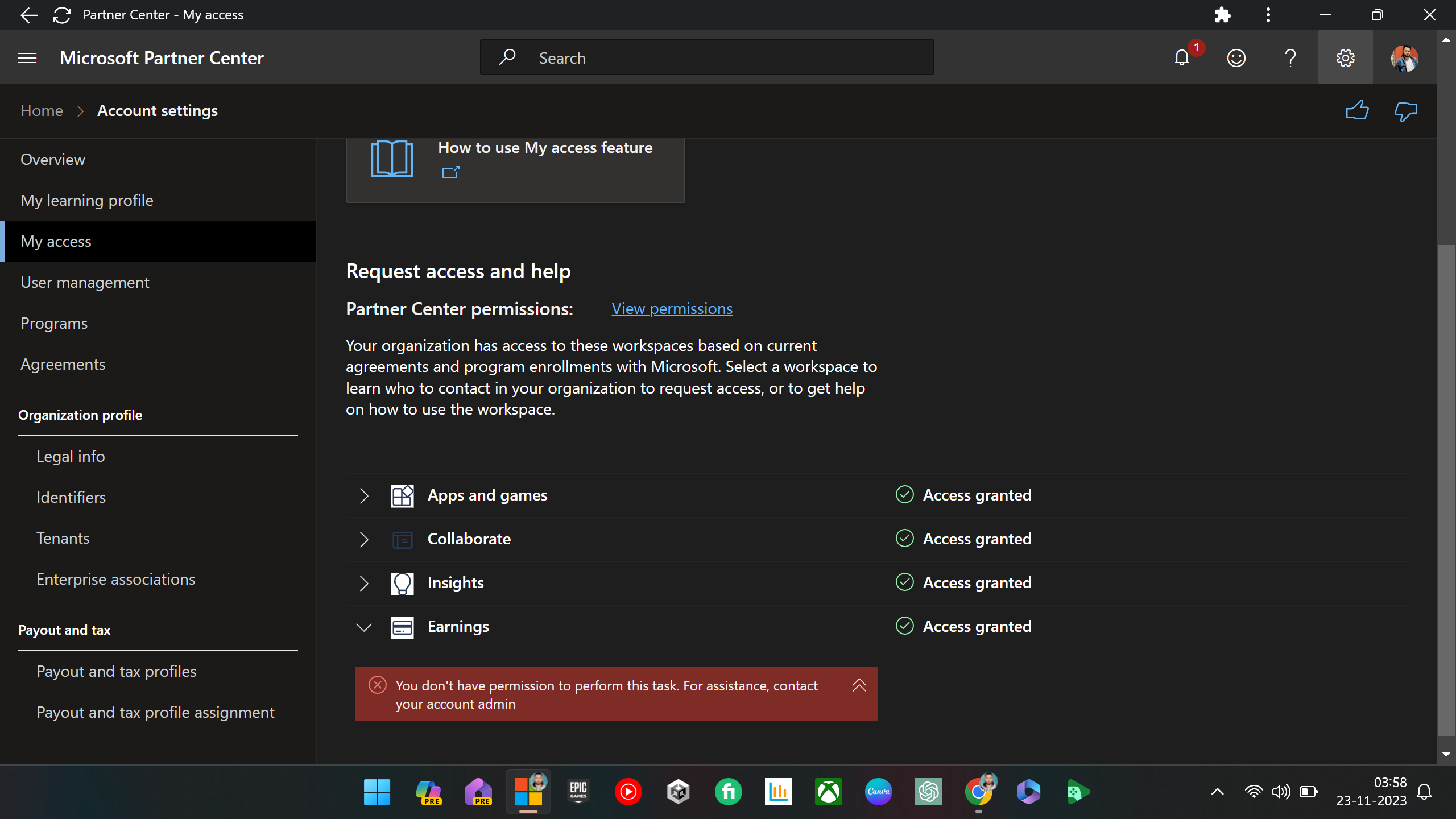Open the settings gear icon
1456x819 pixels.
1345,58
